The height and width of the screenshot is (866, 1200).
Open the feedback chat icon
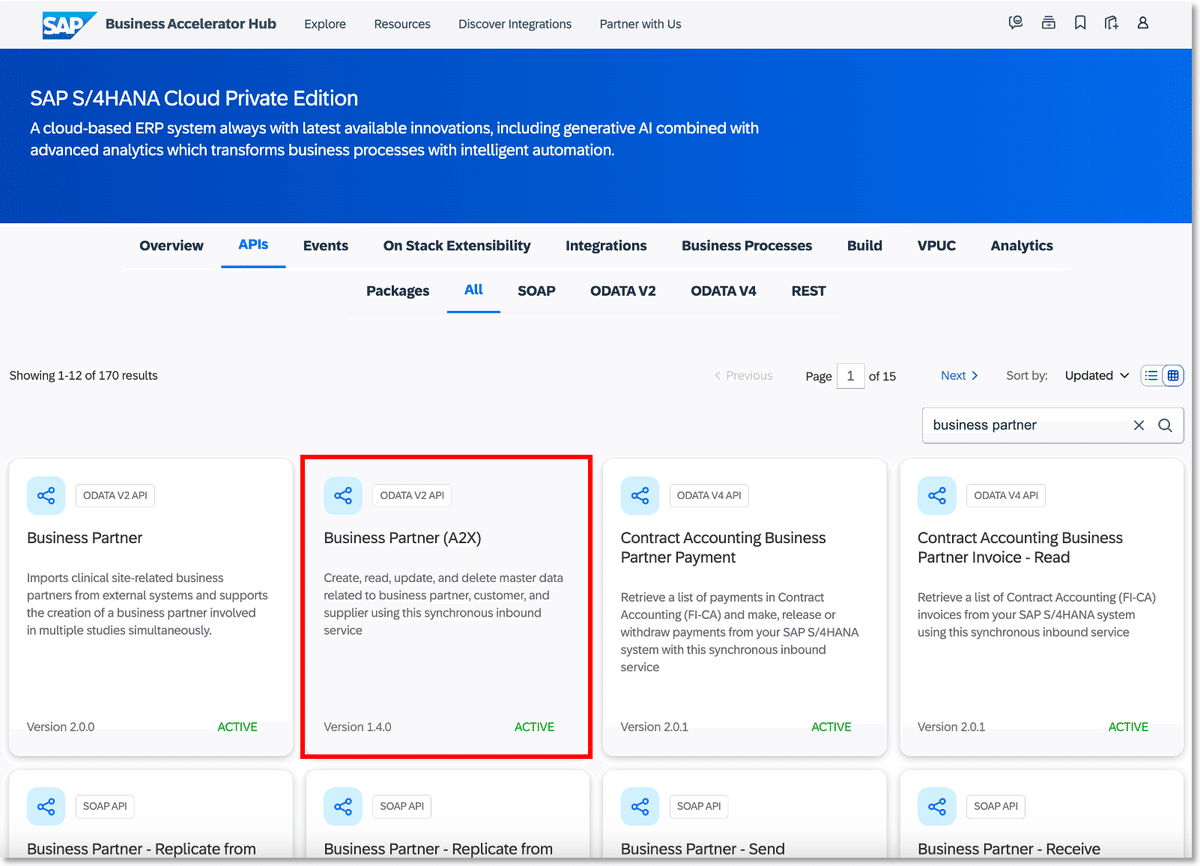pos(1016,23)
